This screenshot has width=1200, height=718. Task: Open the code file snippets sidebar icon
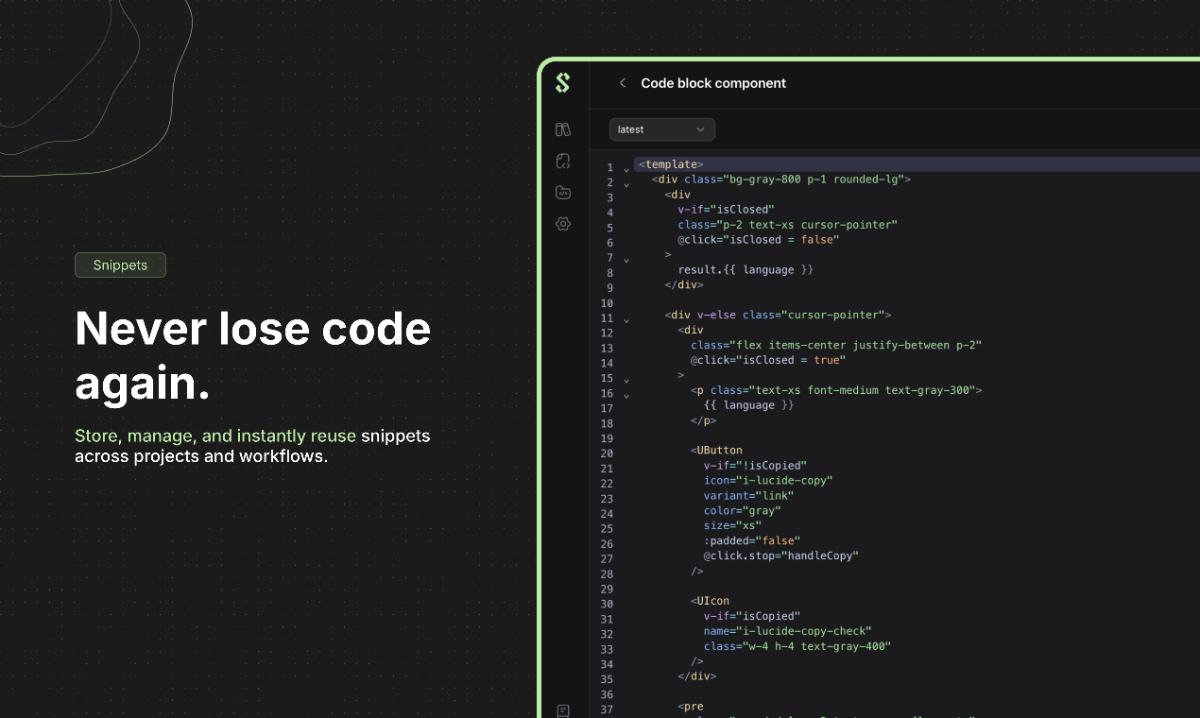[x=563, y=161]
